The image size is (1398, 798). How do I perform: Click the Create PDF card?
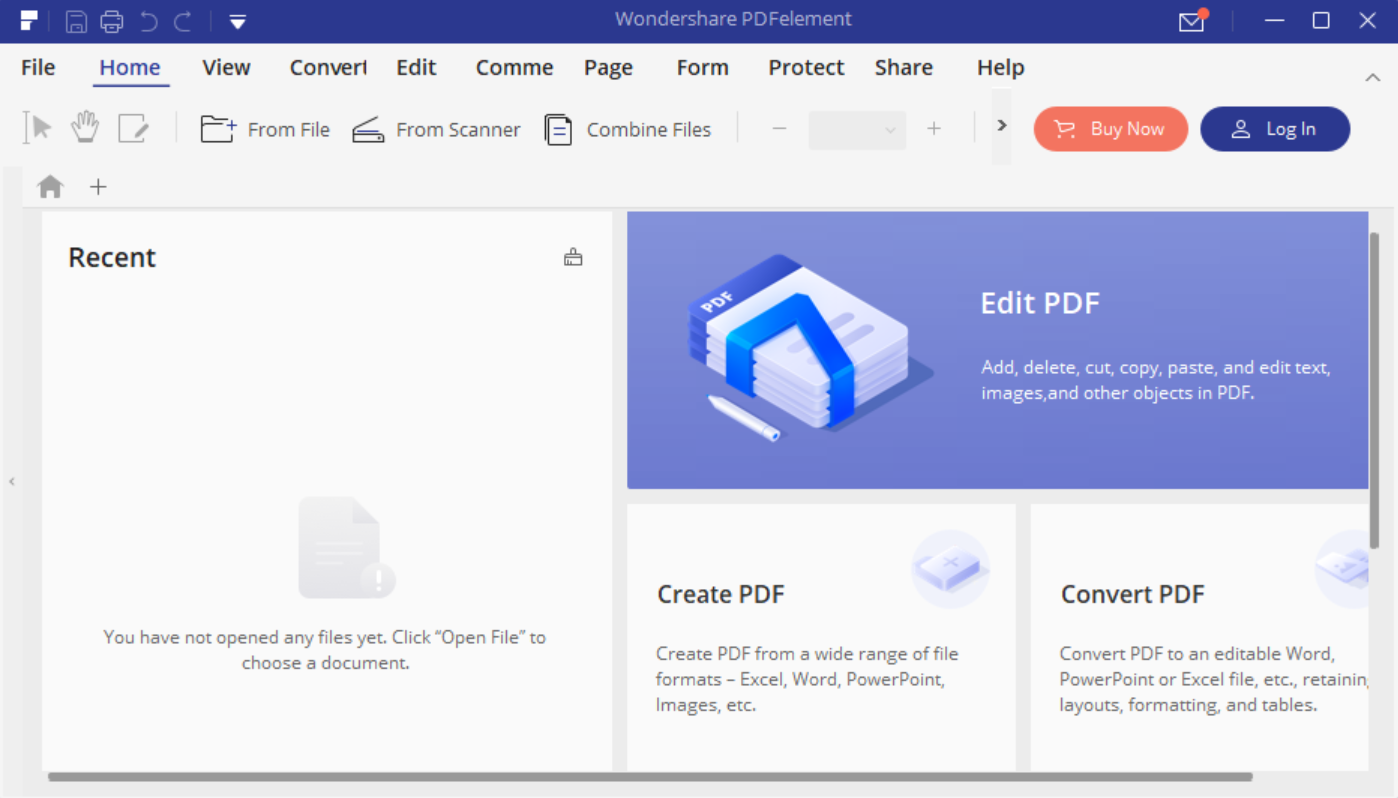click(x=821, y=637)
